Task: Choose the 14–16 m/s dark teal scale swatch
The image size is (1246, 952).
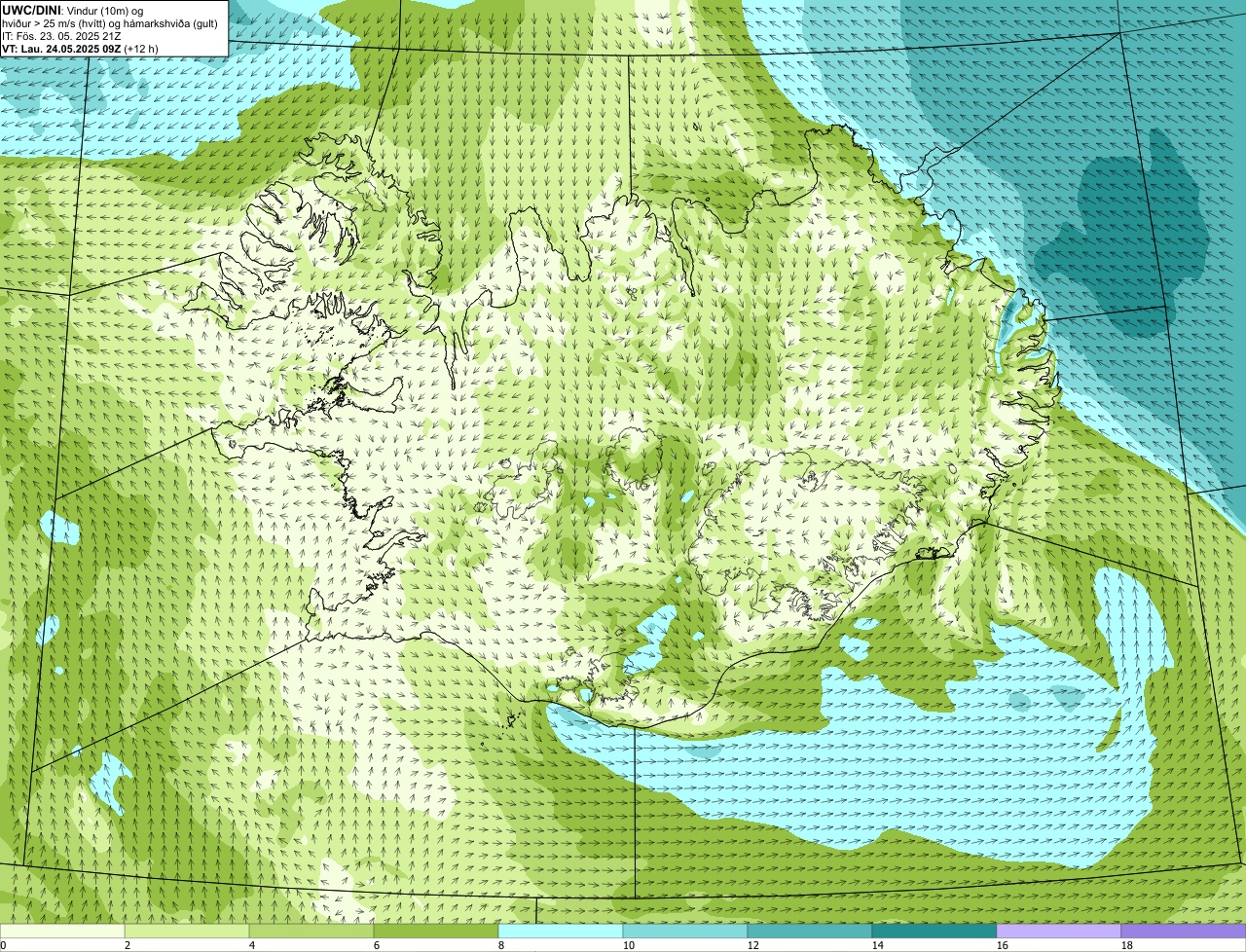Action: click(934, 931)
